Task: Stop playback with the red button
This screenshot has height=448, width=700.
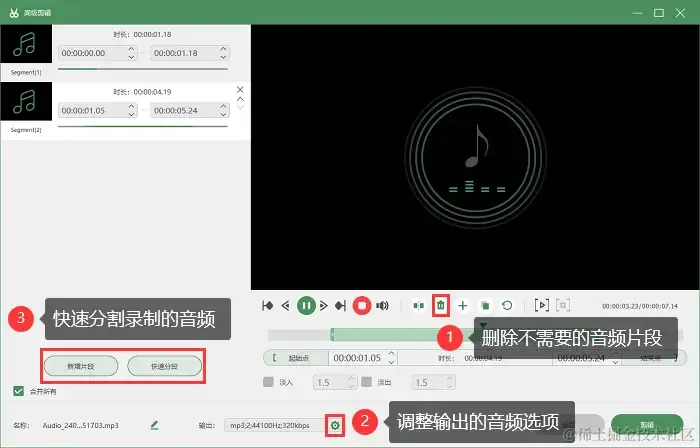Action: click(x=362, y=306)
